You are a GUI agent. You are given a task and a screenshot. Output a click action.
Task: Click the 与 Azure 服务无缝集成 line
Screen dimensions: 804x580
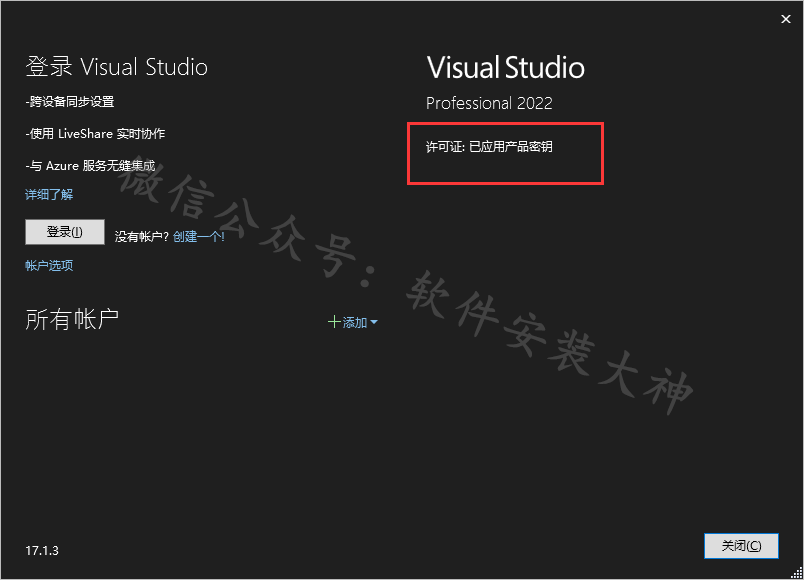90,166
